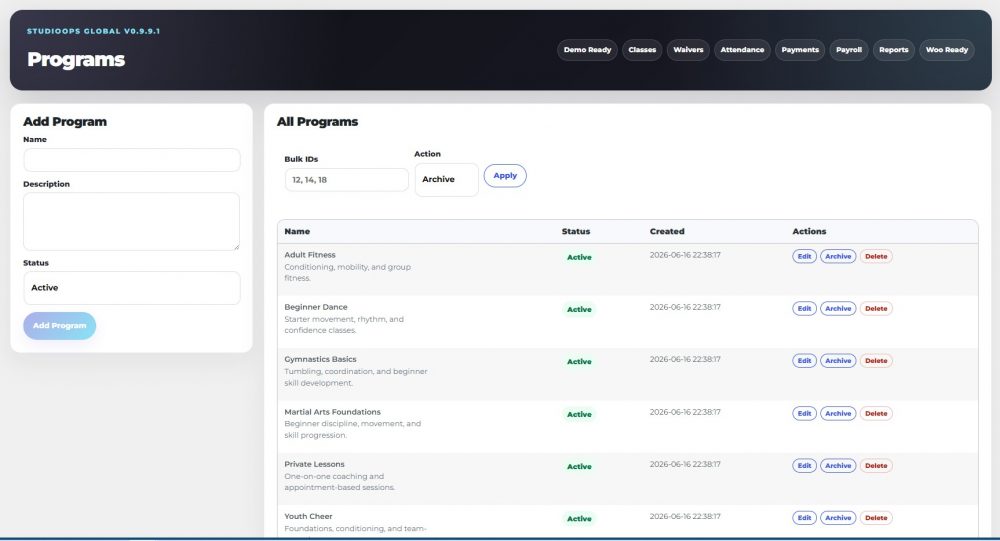This screenshot has width=1000, height=541.
Task: Edit the Gymnastics Basics program
Action: coord(804,361)
